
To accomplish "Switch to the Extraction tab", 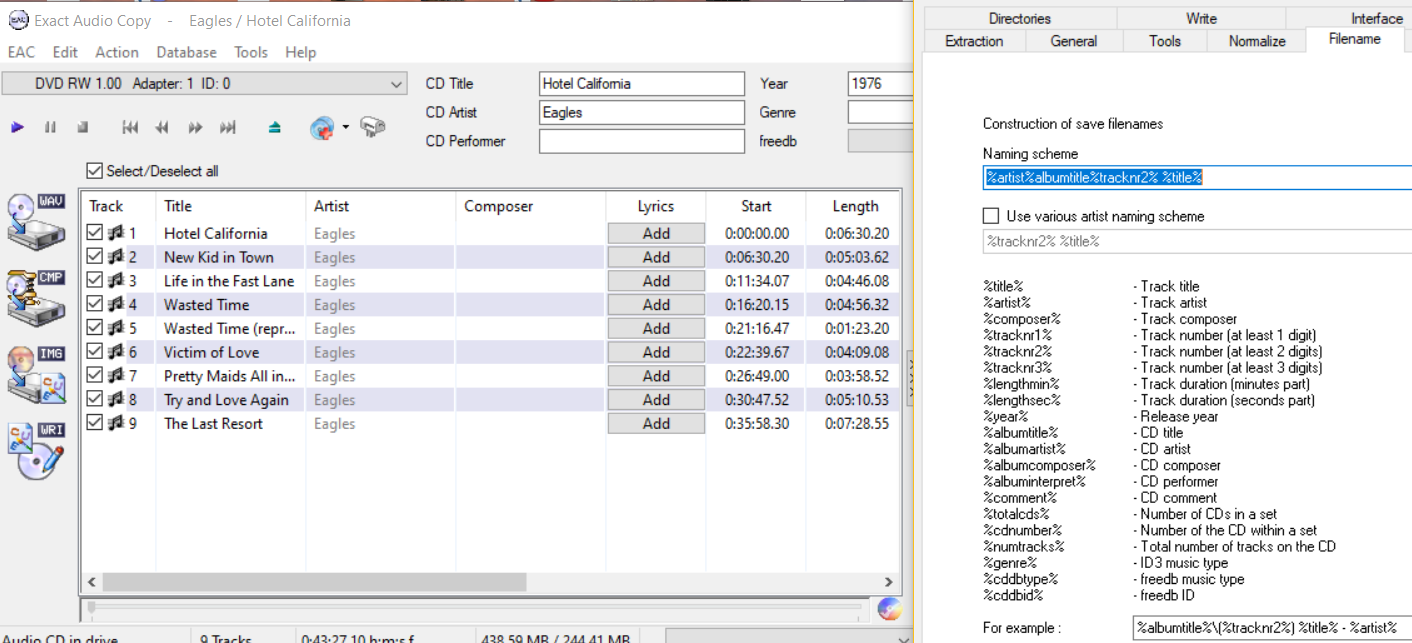I will tap(973, 41).
